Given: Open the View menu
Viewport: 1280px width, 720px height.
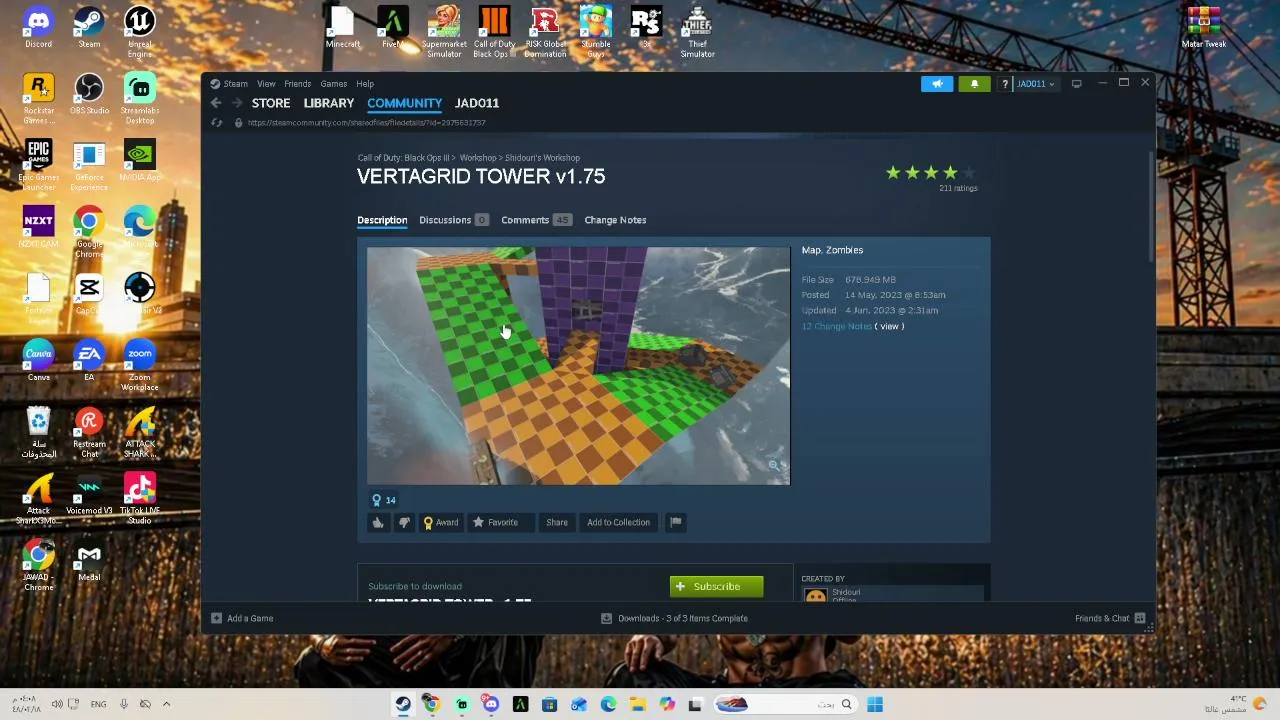Looking at the screenshot, I should (266, 84).
